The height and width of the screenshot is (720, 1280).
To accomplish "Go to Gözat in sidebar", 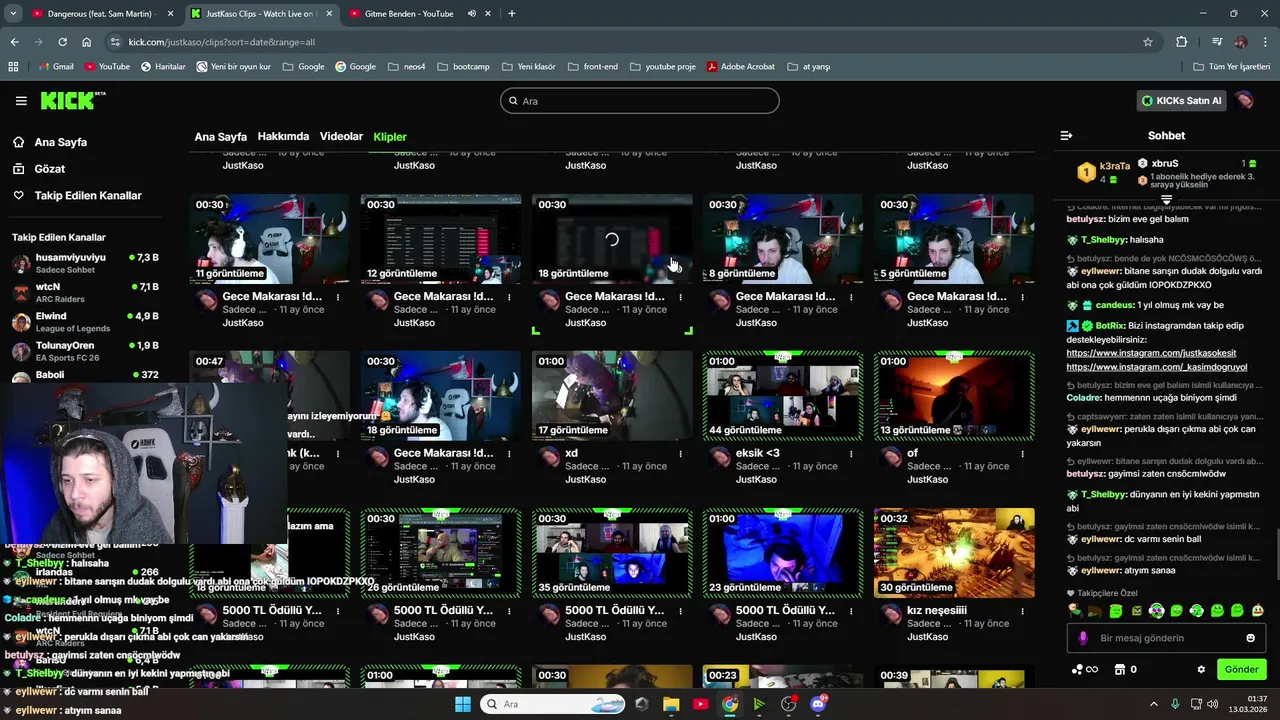I will coord(50,169).
